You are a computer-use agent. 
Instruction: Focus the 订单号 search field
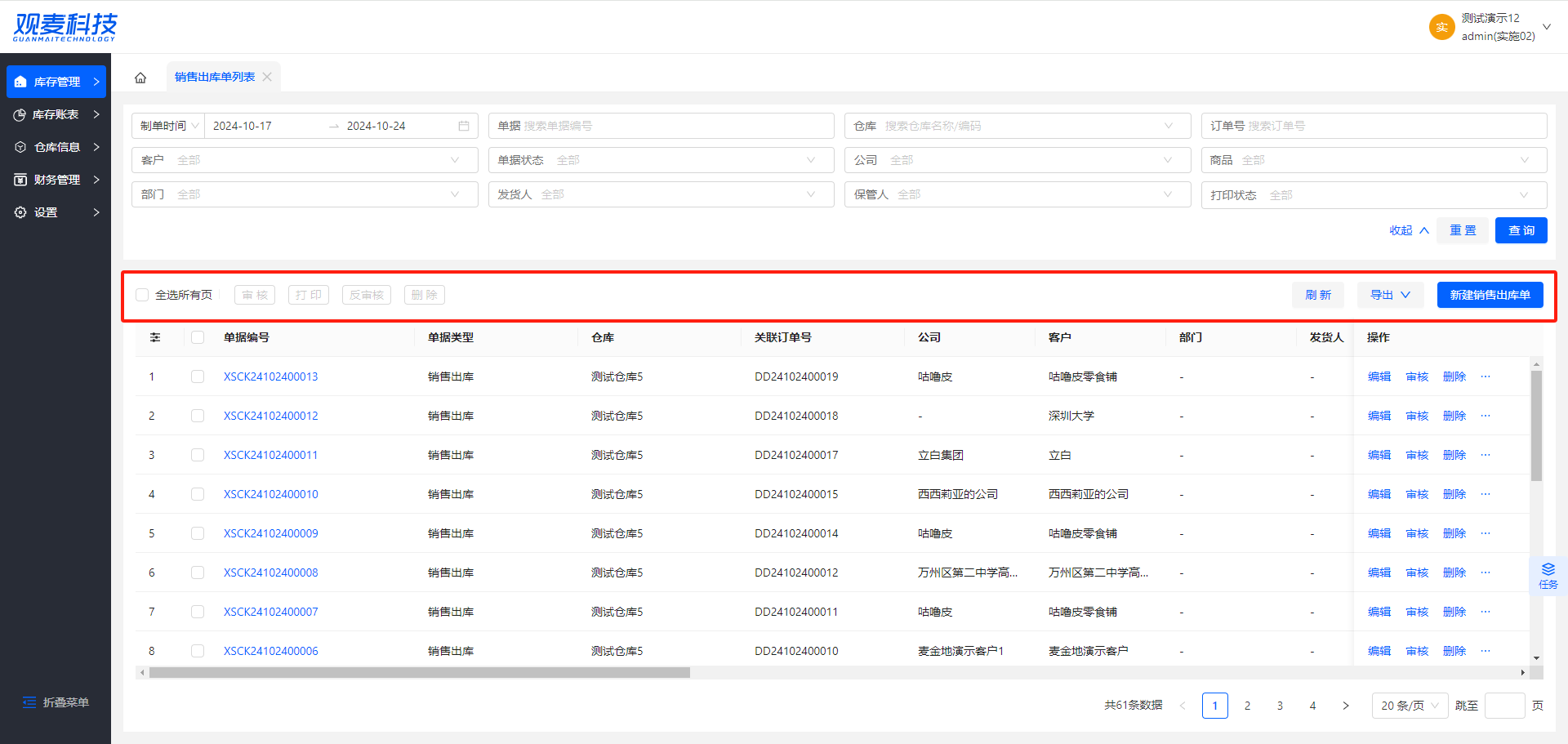[x=1374, y=126]
